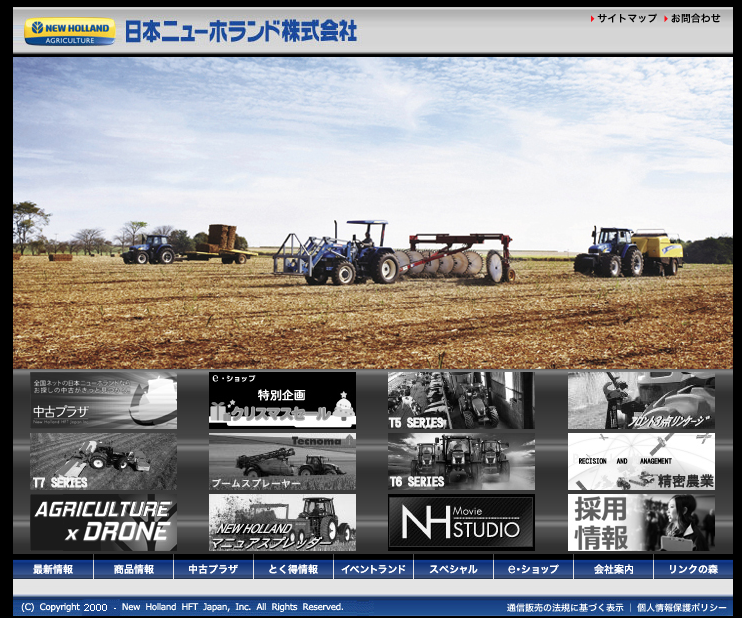Open とく得情報 navigation item
The height and width of the screenshot is (618, 742).
(293, 569)
